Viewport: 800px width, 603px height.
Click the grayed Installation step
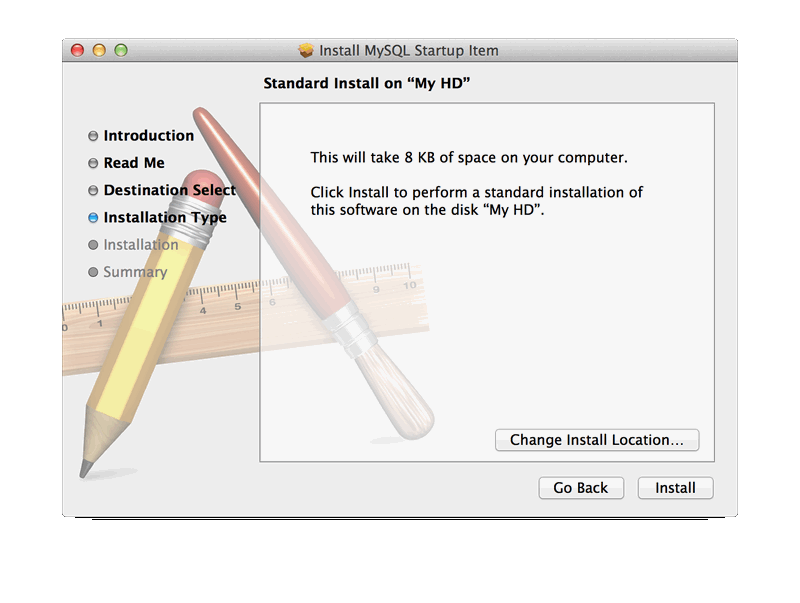pos(141,245)
